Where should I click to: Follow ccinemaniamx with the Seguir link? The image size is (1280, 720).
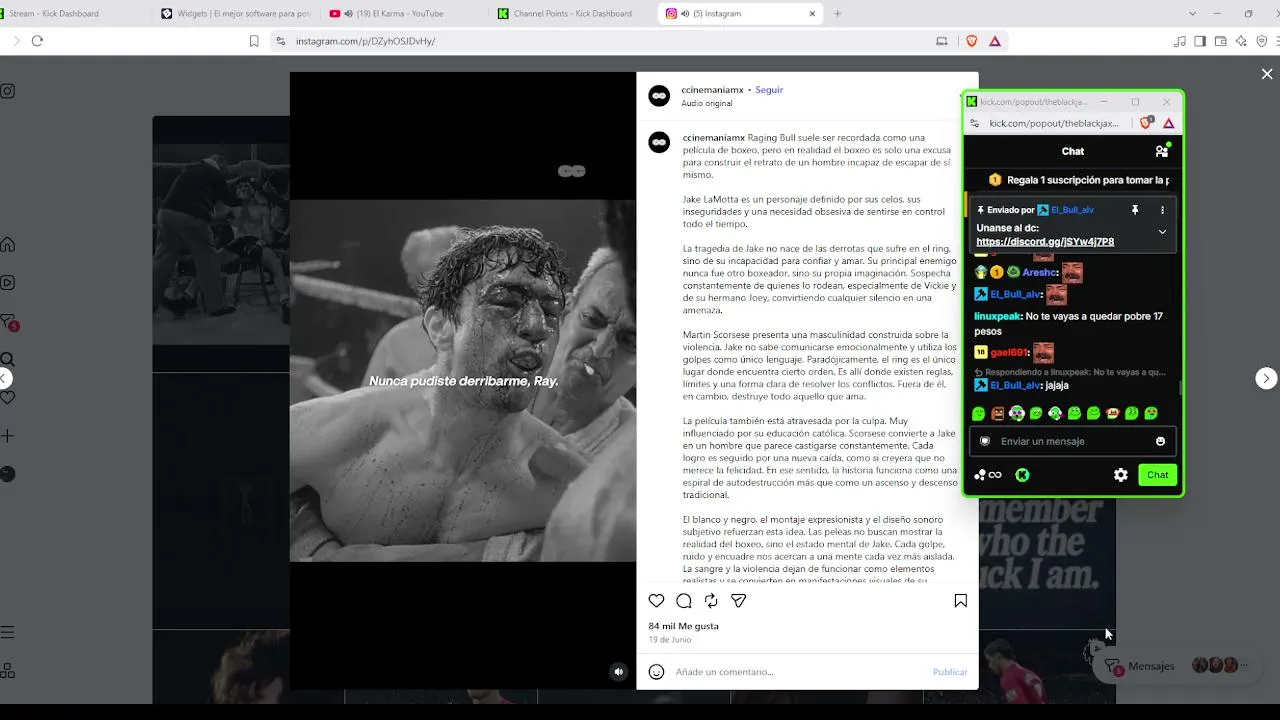[769, 90]
